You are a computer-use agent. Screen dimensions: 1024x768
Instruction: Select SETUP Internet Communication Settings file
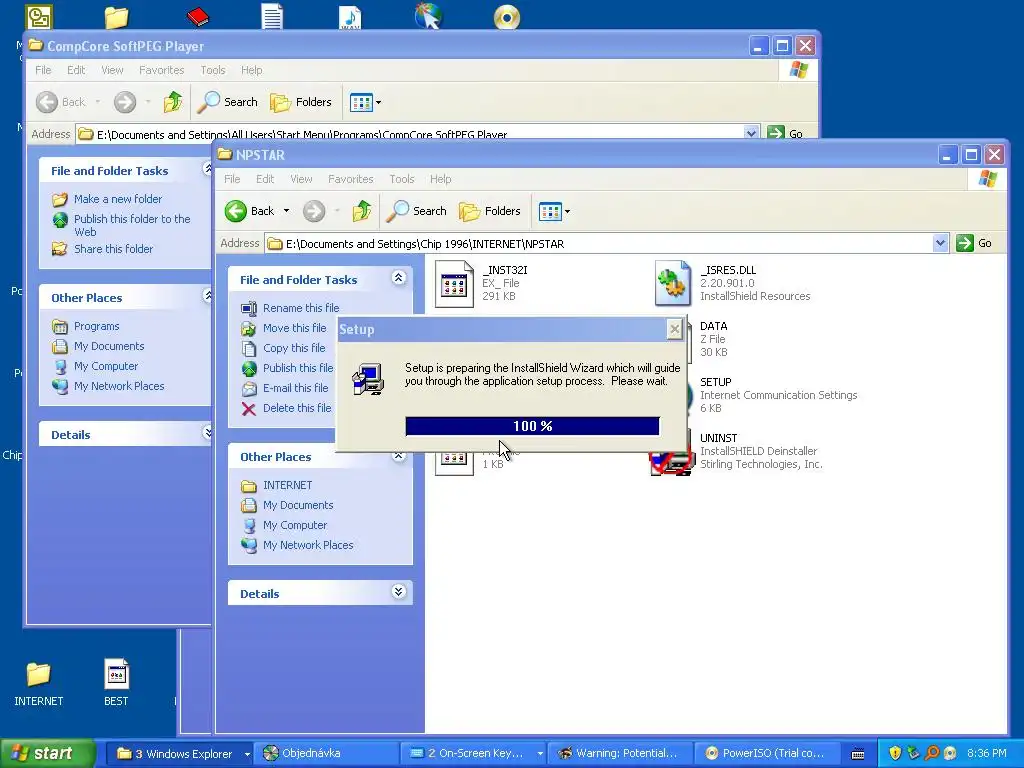[x=778, y=394]
